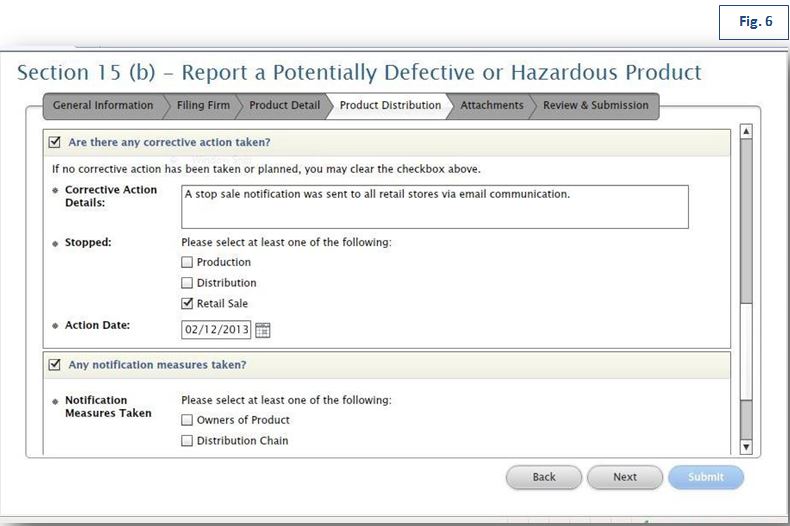This screenshot has height=526, width=790.
Task: Click the vertical scrollbar thumb
Action: (745, 220)
